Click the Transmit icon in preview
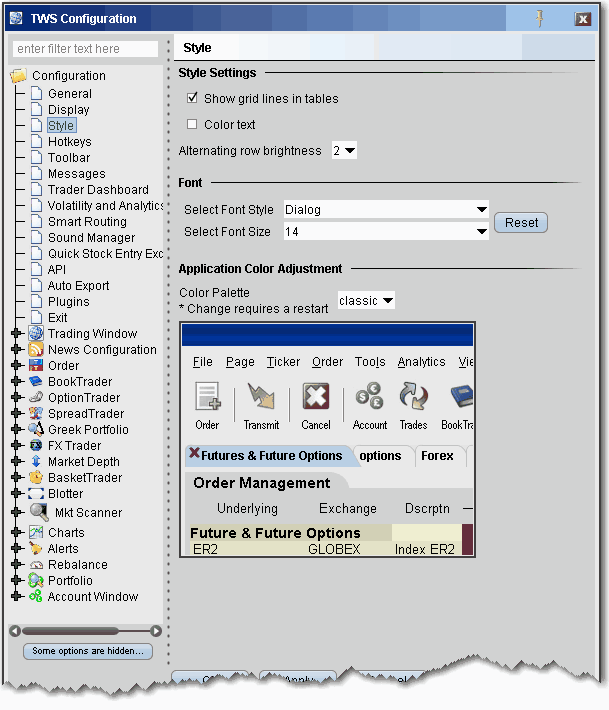609x710 pixels. coord(261,396)
